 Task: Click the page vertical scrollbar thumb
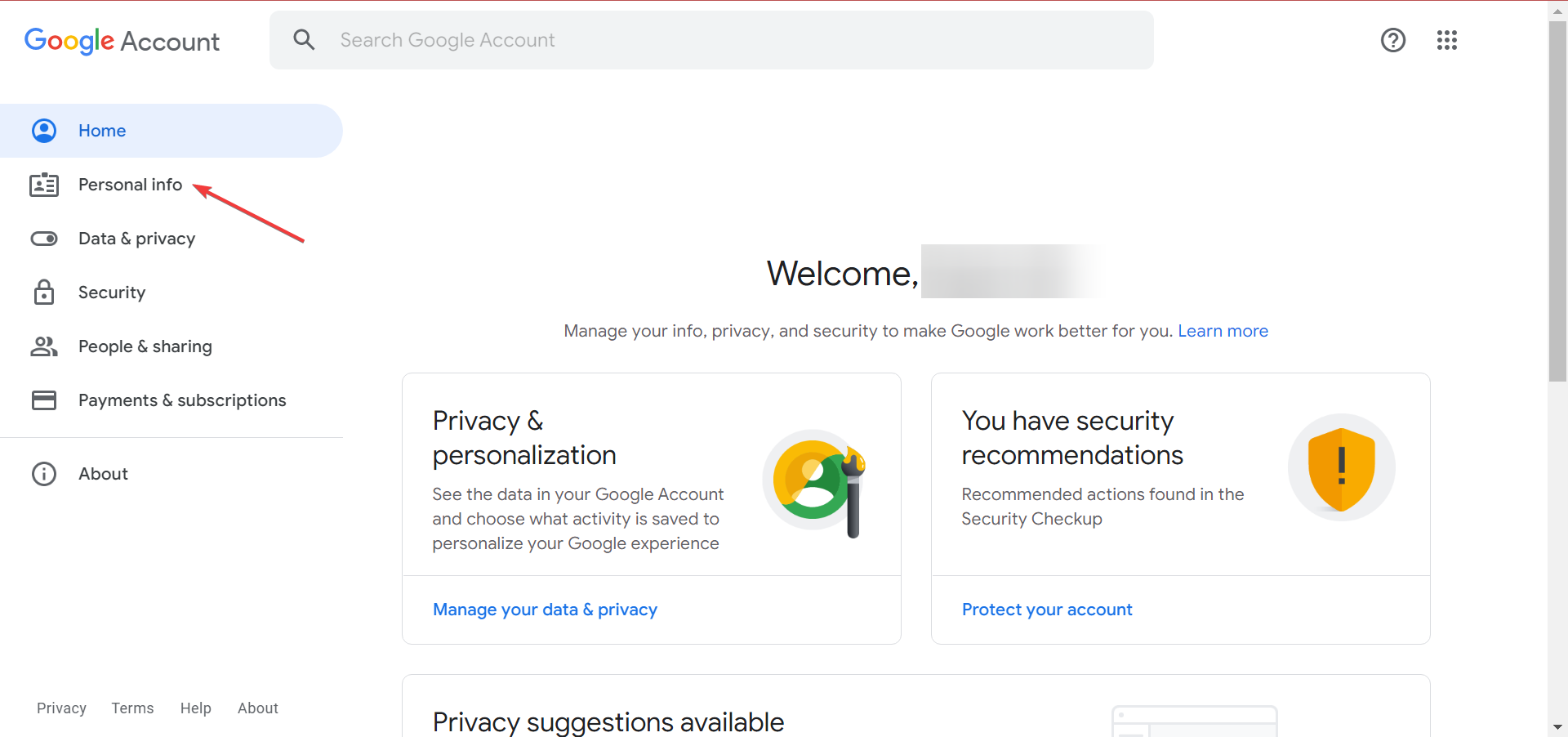(1557, 201)
